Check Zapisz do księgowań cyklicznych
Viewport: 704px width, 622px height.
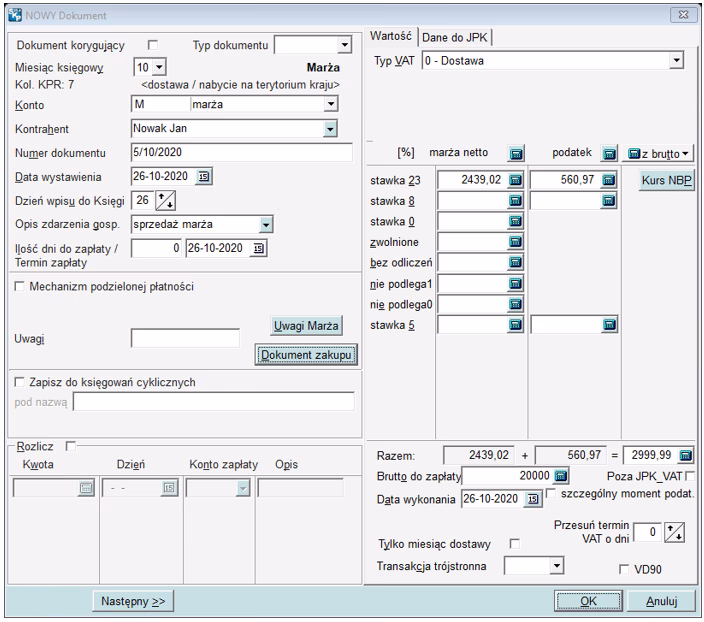pos(20,382)
